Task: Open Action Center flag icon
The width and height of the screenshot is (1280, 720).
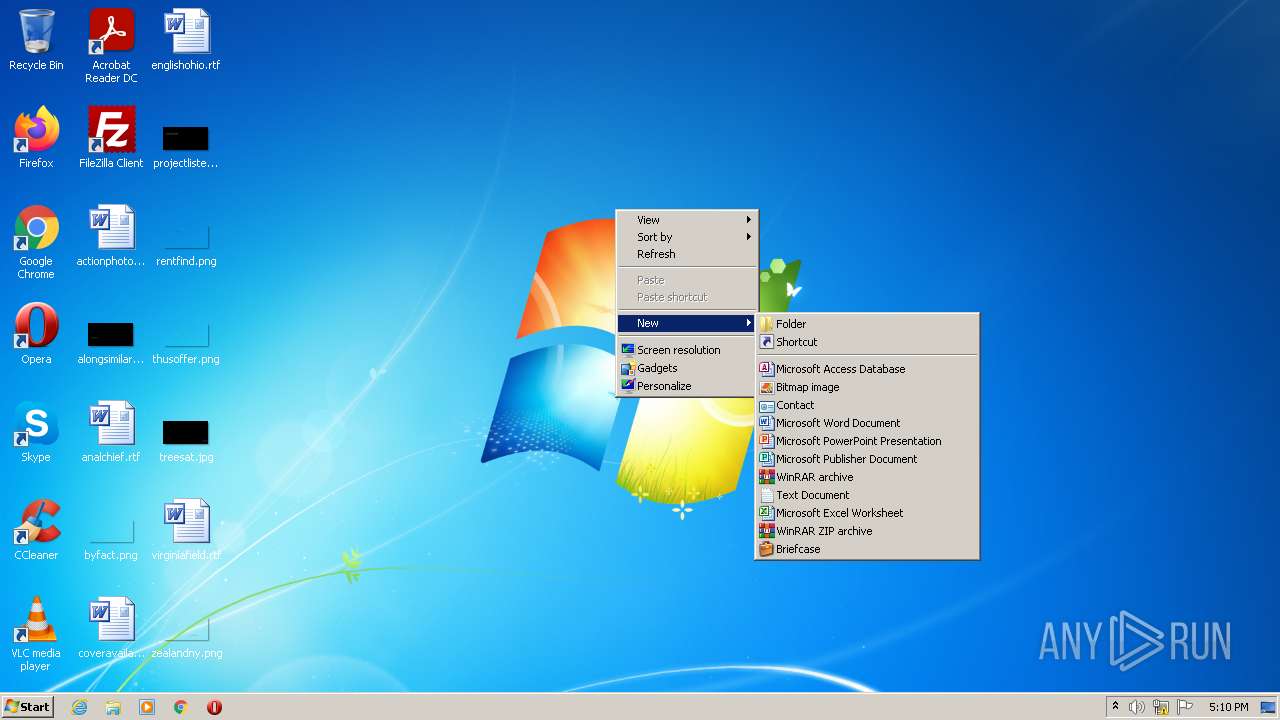Action: tap(1185, 707)
